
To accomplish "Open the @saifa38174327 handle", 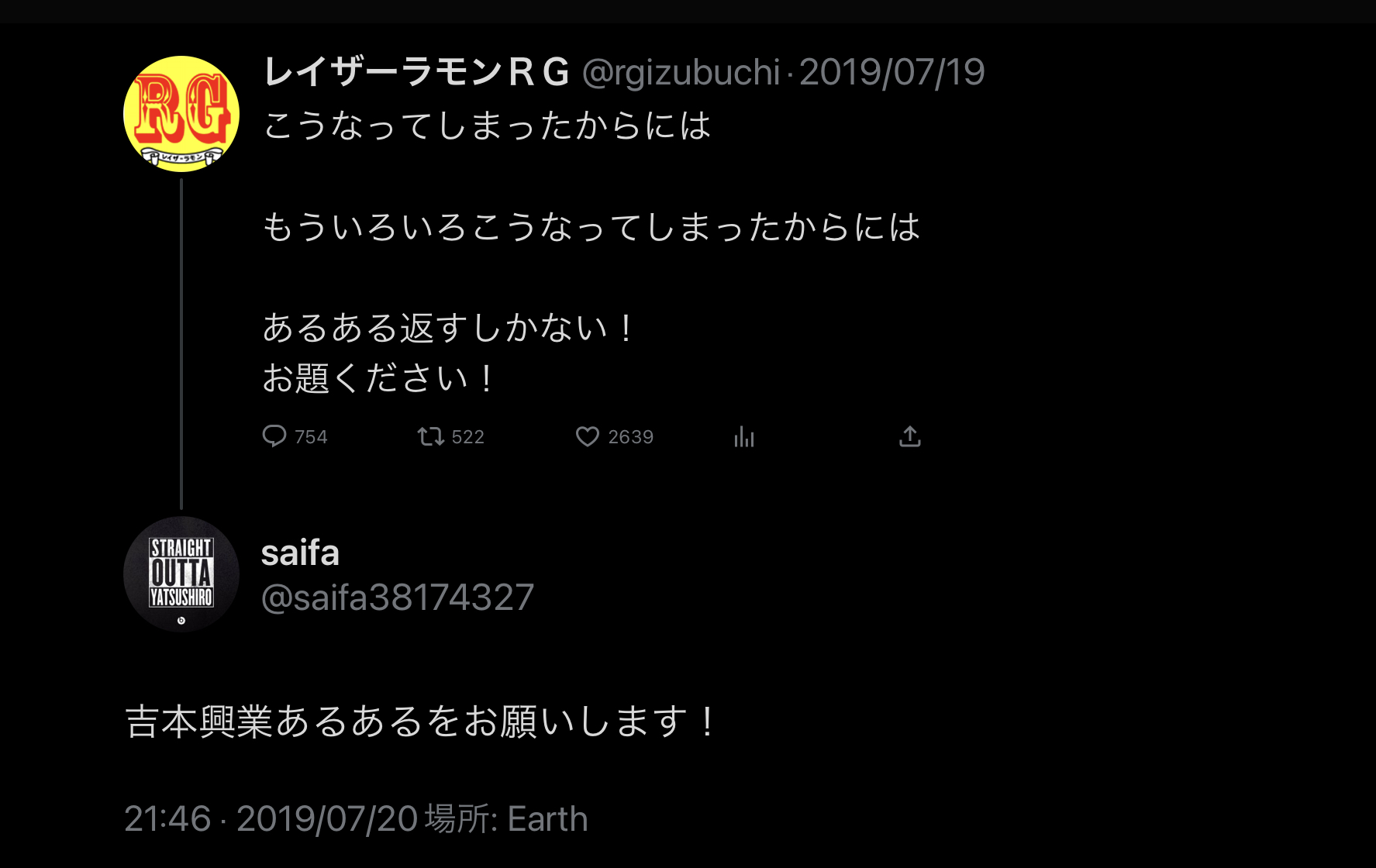I will pyautogui.click(x=397, y=598).
